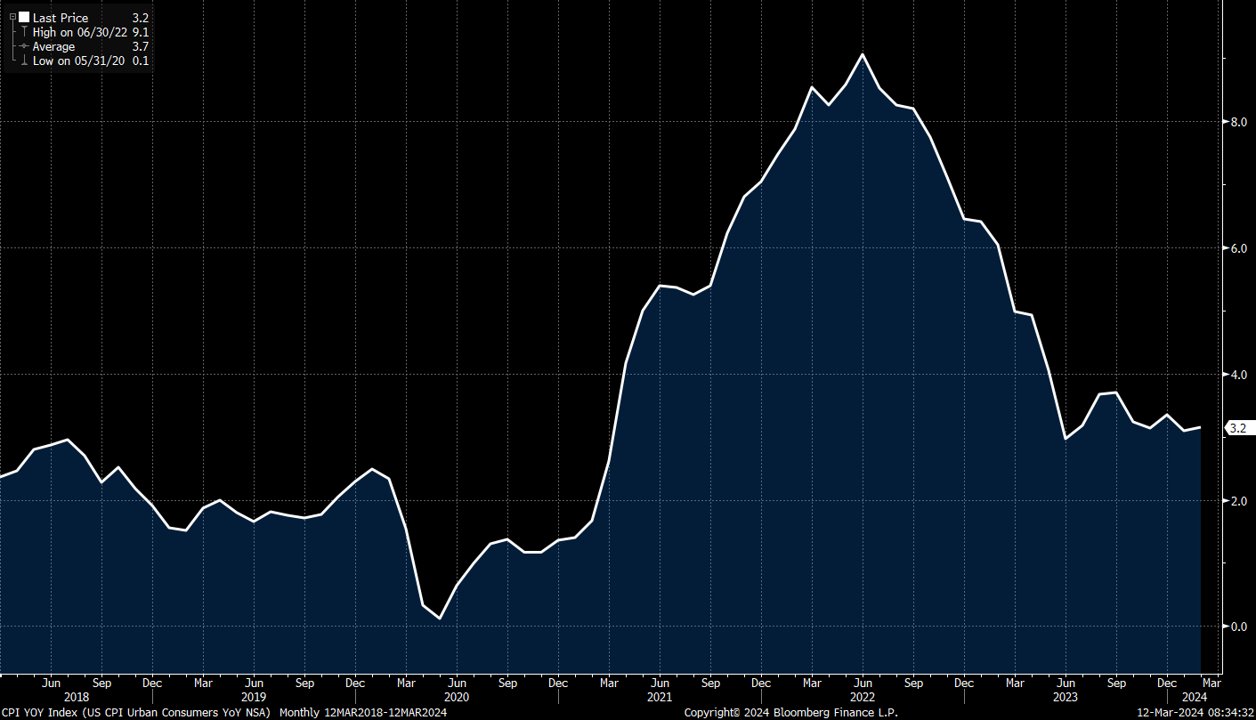
Task: Click the 3.2 last value axis label
Action: 1237,428
